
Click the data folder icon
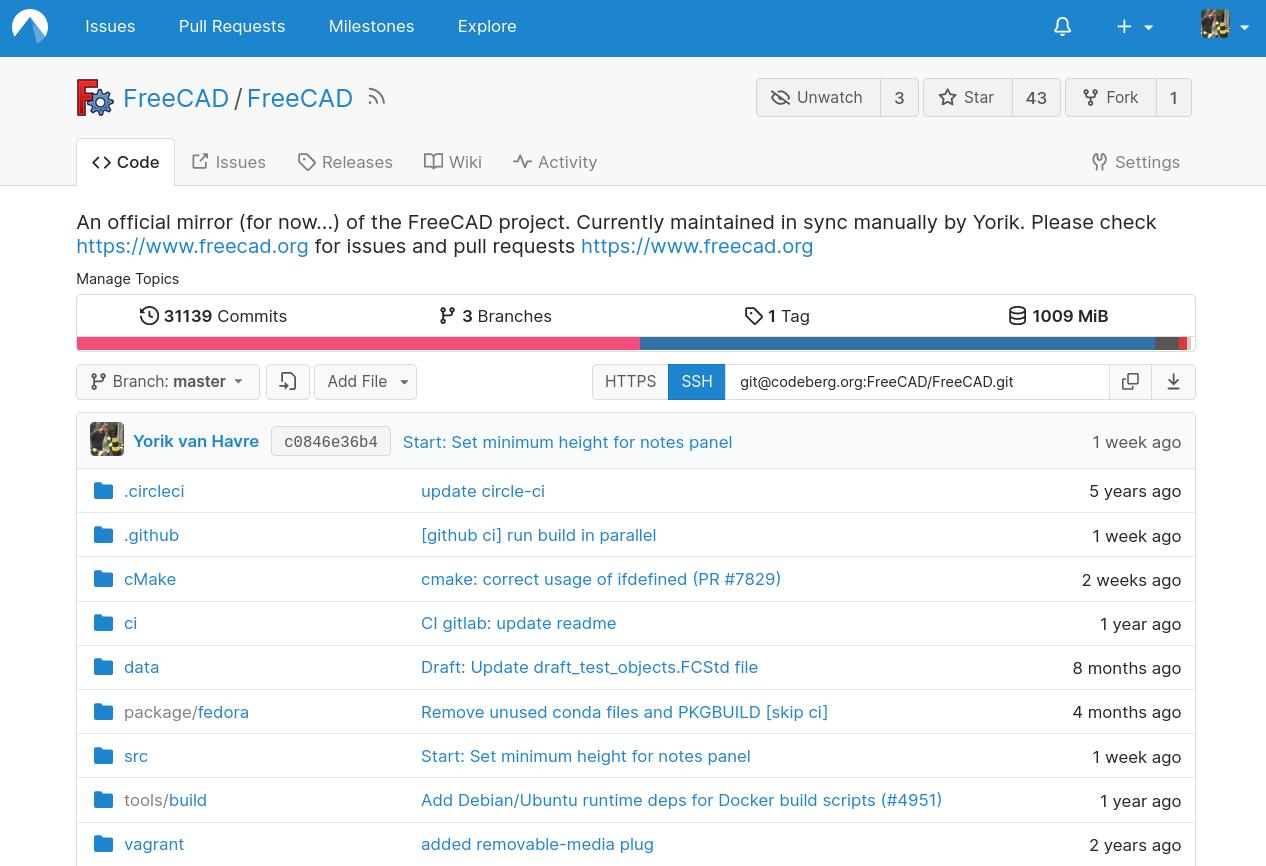pos(103,667)
